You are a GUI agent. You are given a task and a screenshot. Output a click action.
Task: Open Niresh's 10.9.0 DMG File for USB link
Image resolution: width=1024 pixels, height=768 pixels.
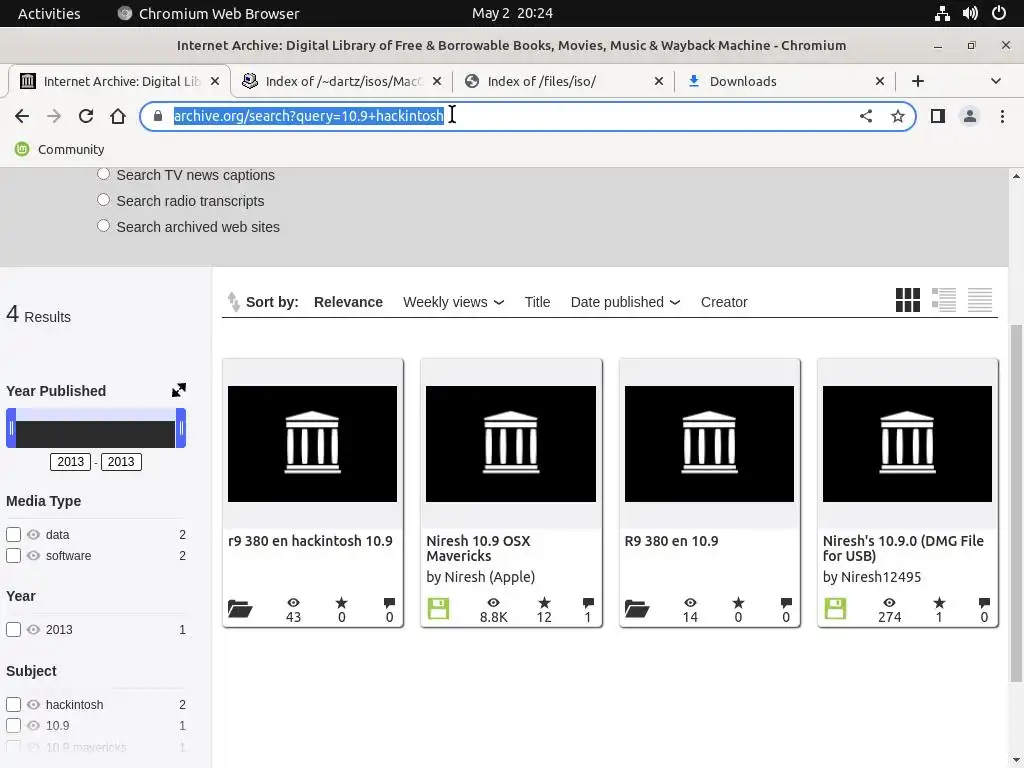click(x=903, y=549)
